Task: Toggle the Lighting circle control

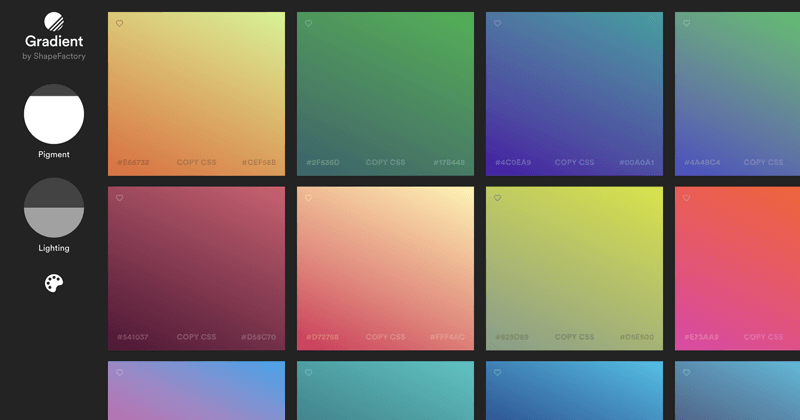Action: coord(54,207)
